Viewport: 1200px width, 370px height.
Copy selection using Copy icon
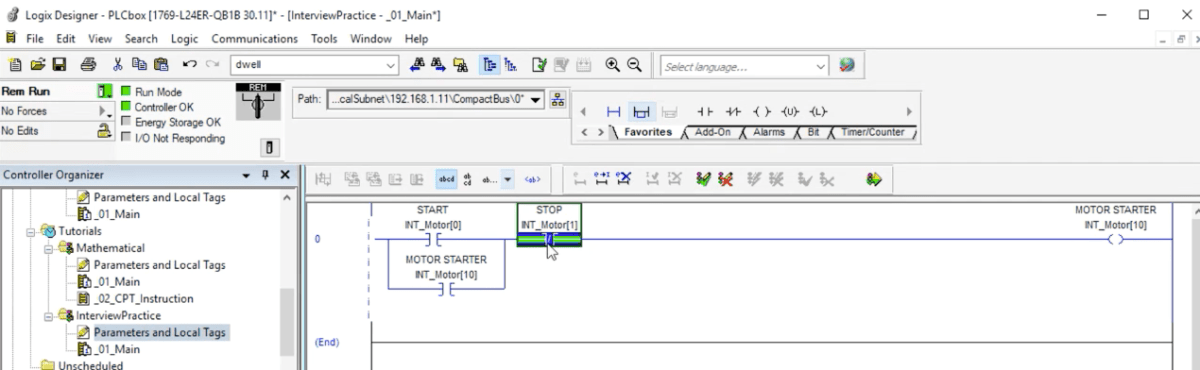click(x=139, y=65)
